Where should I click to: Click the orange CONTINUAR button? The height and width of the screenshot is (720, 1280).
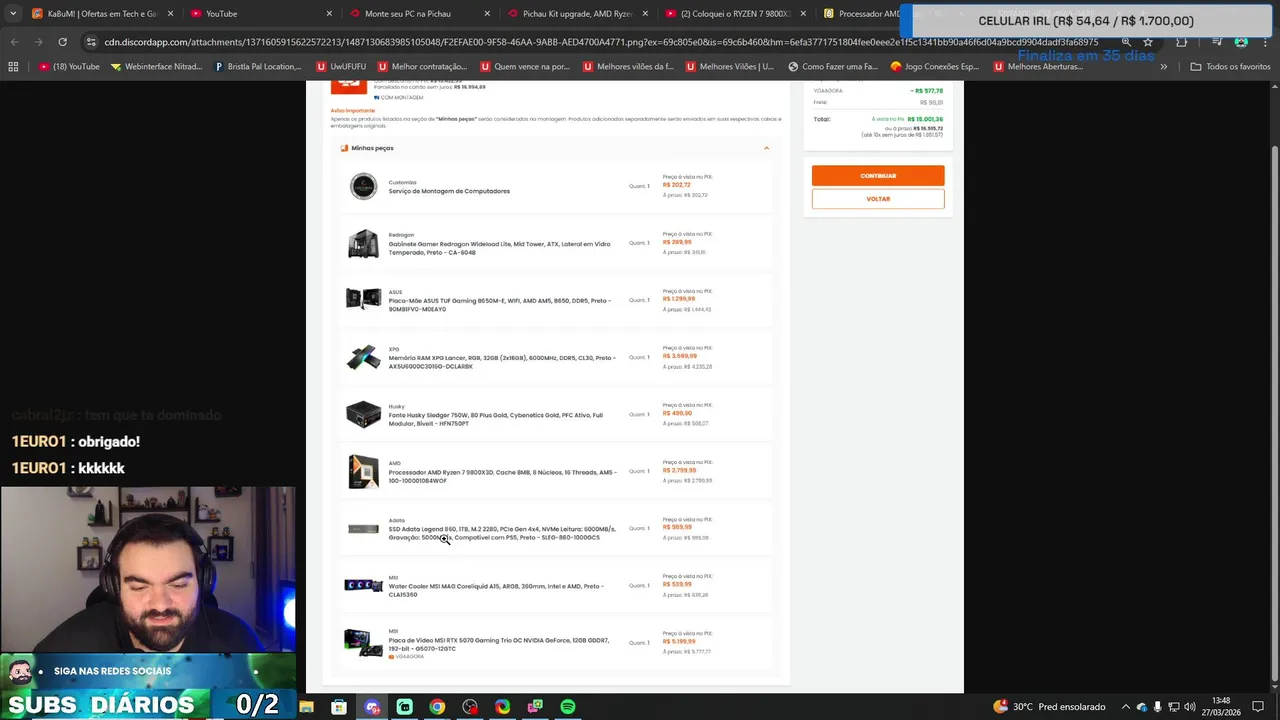[878, 176]
